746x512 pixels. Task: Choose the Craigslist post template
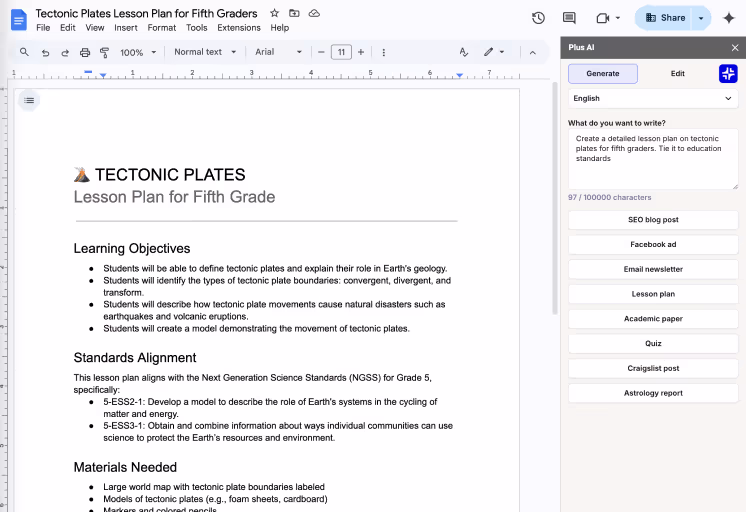(653, 368)
